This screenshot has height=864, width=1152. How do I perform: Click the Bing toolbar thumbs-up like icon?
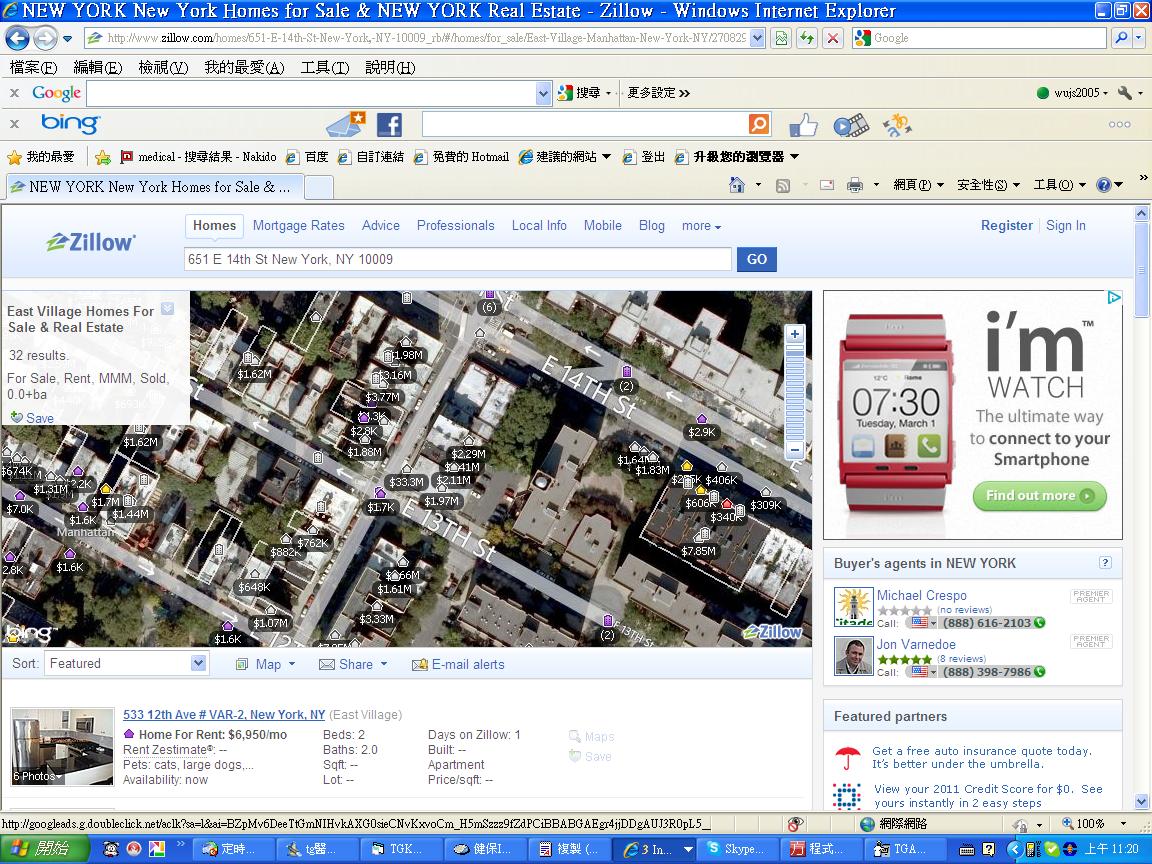pos(803,125)
